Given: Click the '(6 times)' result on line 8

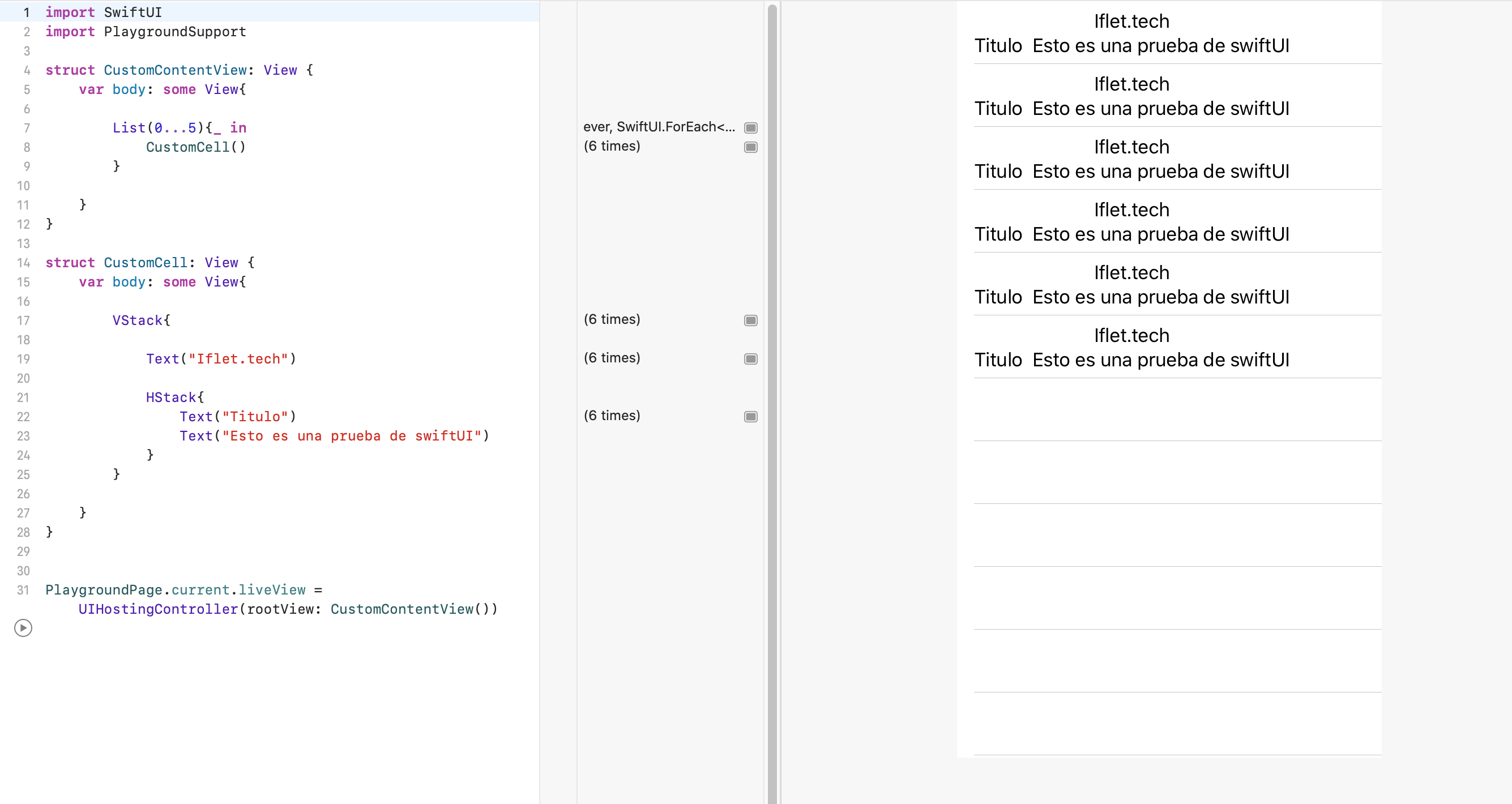Looking at the screenshot, I should pyautogui.click(x=612, y=146).
